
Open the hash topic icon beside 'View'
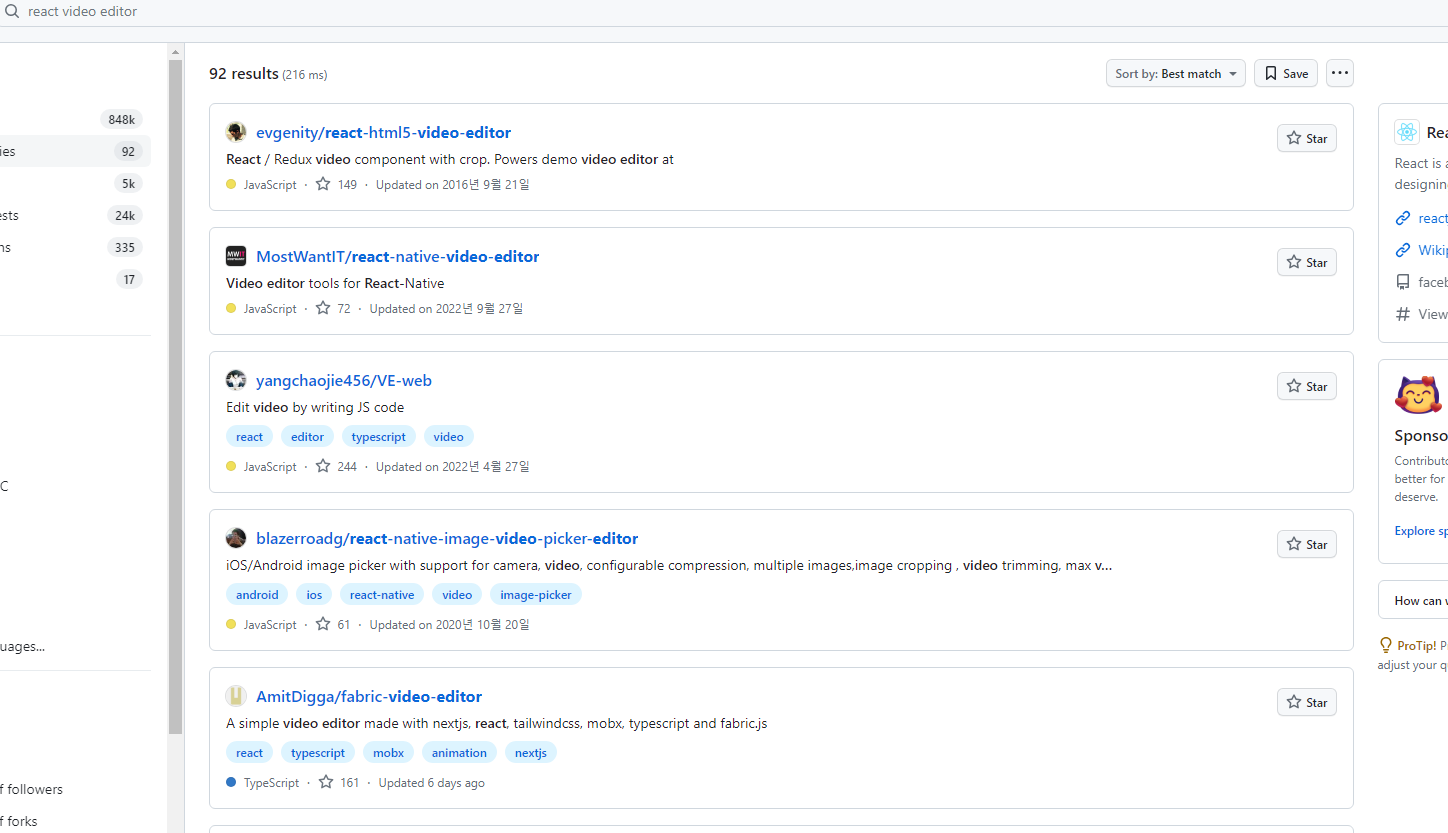(x=1403, y=314)
